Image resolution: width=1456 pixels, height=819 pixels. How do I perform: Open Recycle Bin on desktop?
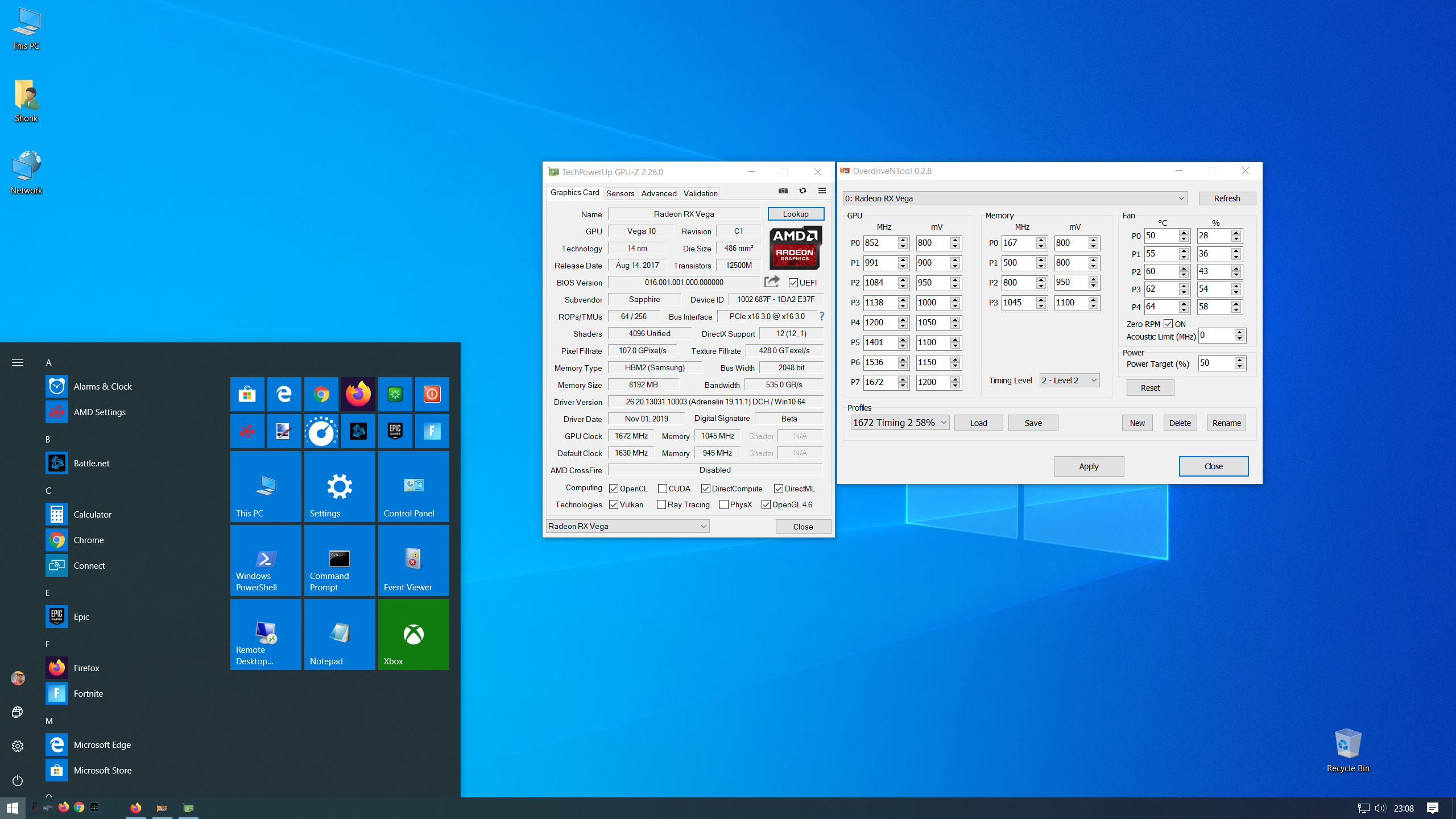[x=1348, y=750]
